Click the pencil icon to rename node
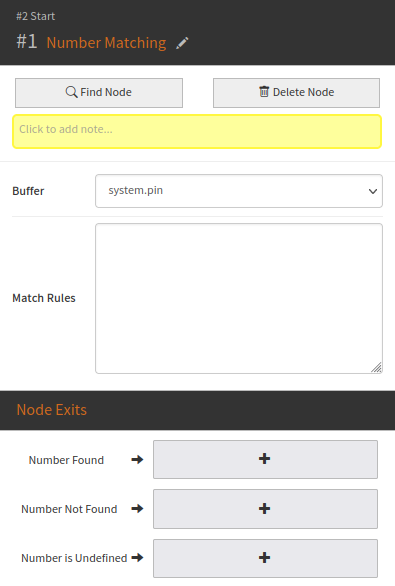This screenshot has height=586, width=395. coord(182,43)
